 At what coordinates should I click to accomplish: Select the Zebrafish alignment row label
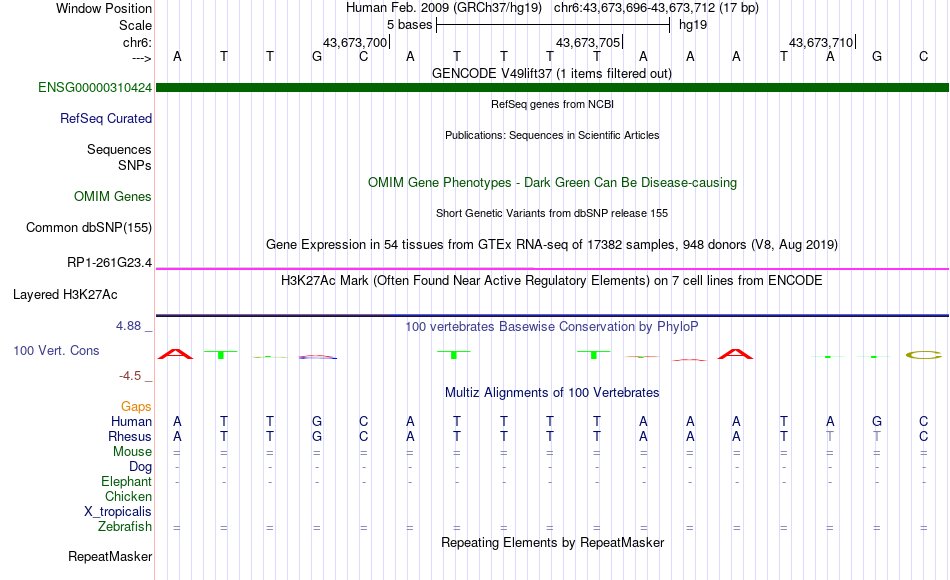125,526
